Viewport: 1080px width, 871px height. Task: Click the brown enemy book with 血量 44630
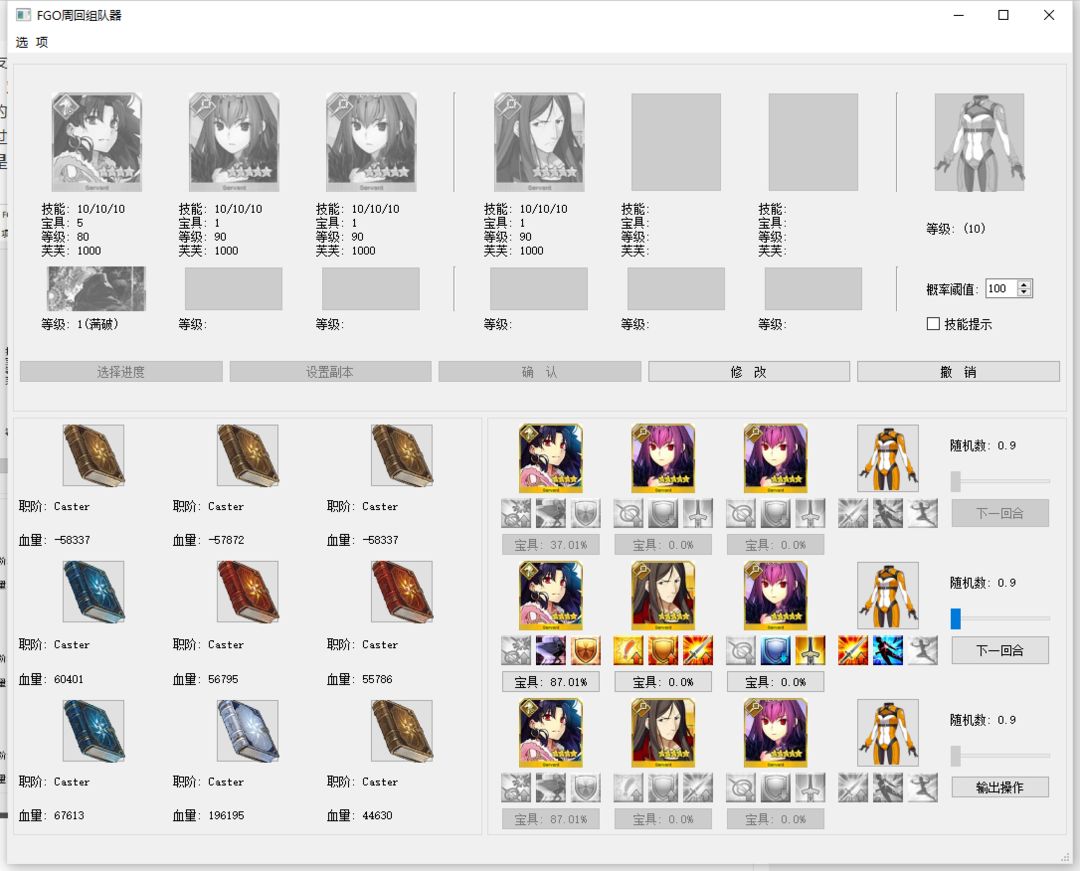(402, 731)
